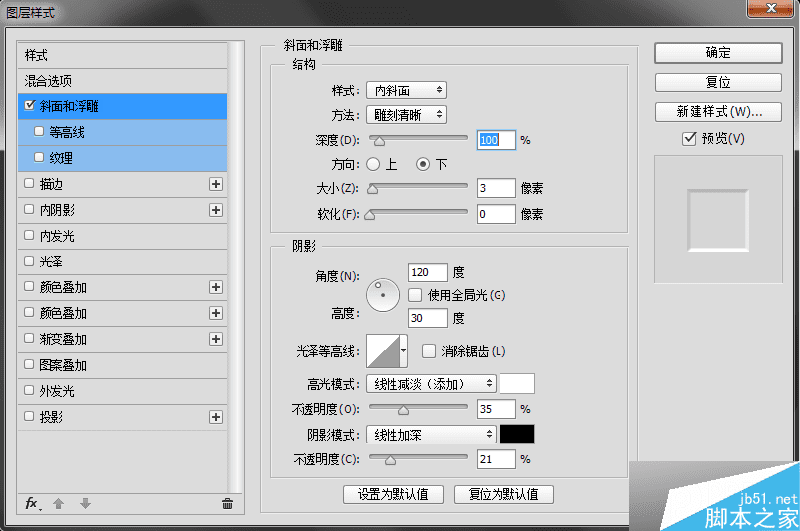Click shadow 不透明度(C) slider handle
800x531 pixels.
(x=390, y=460)
